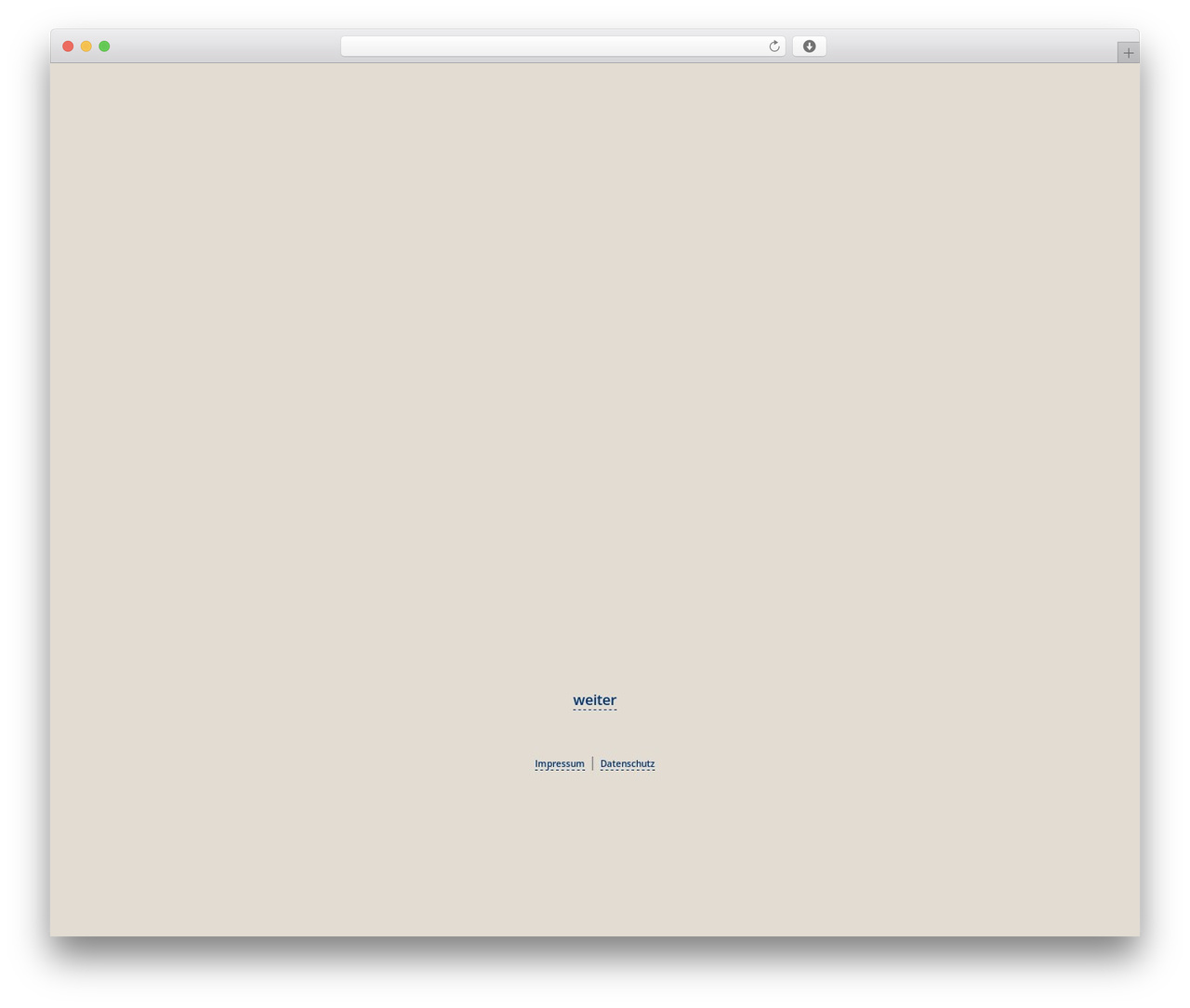Follow the "weiter" link
Viewport: 1190px width, 1008px height.
click(594, 700)
